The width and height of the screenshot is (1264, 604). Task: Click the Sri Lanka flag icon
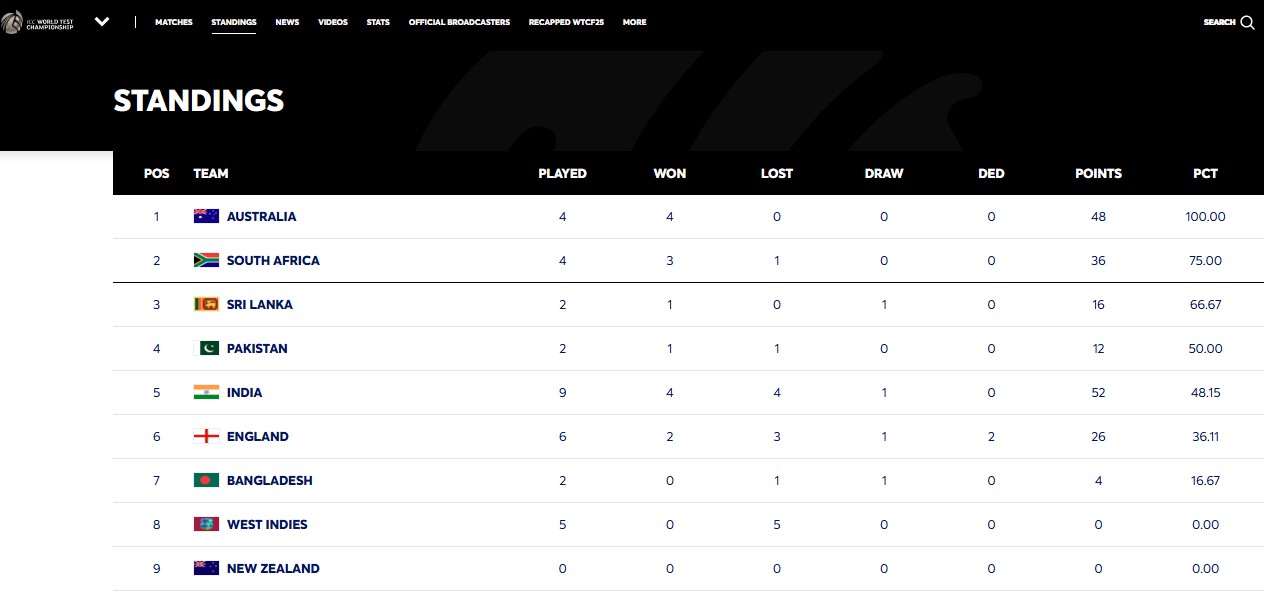point(206,304)
